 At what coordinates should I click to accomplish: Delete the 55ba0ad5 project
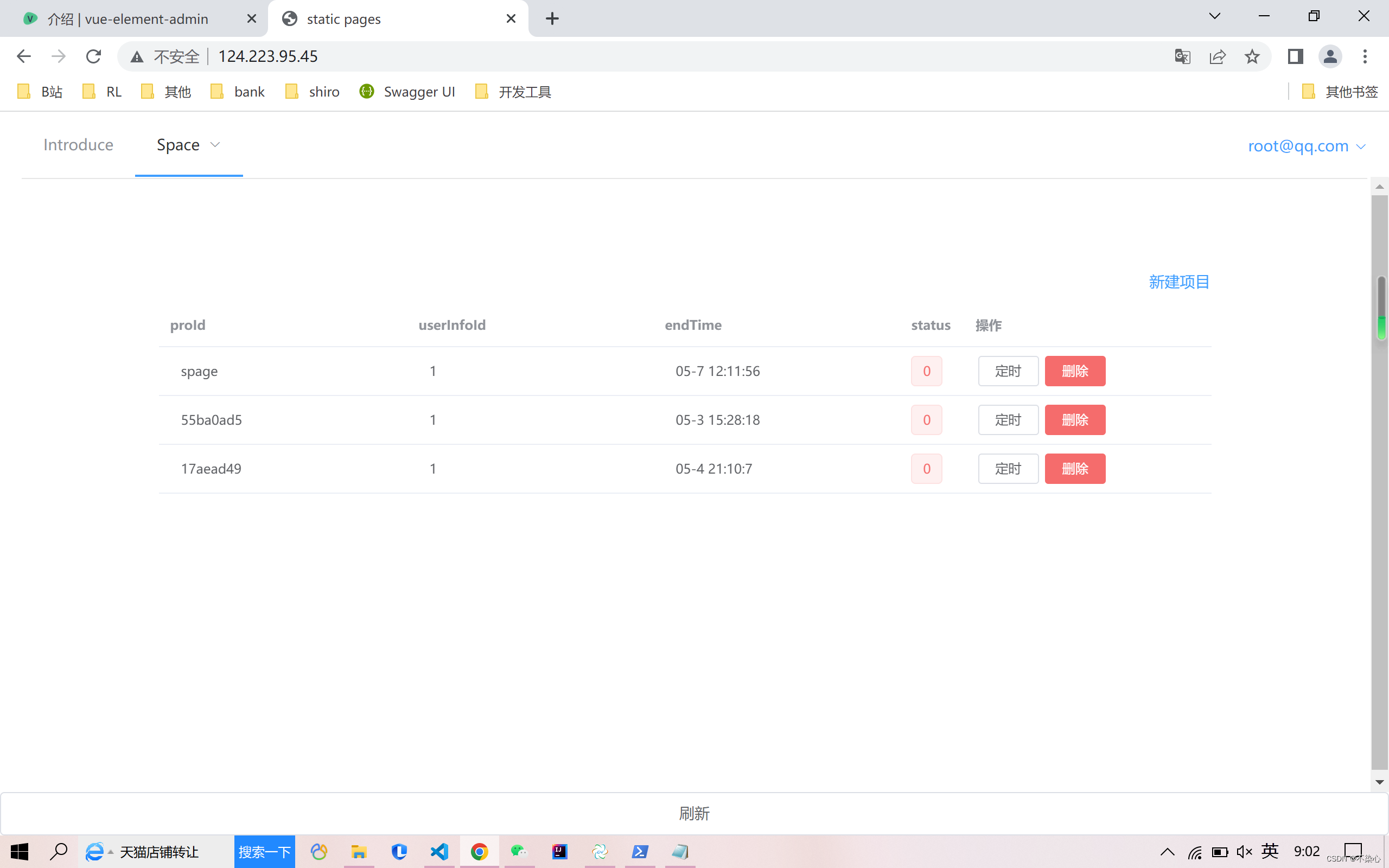[1074, 420]
